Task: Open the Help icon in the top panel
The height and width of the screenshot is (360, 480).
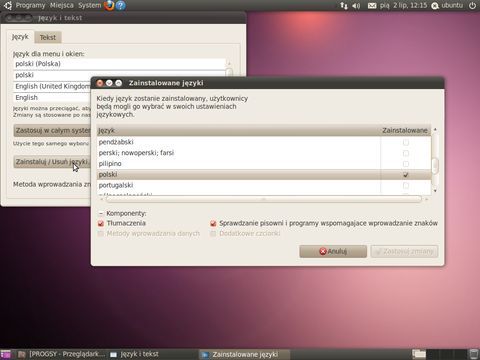Action: point(121,5)
